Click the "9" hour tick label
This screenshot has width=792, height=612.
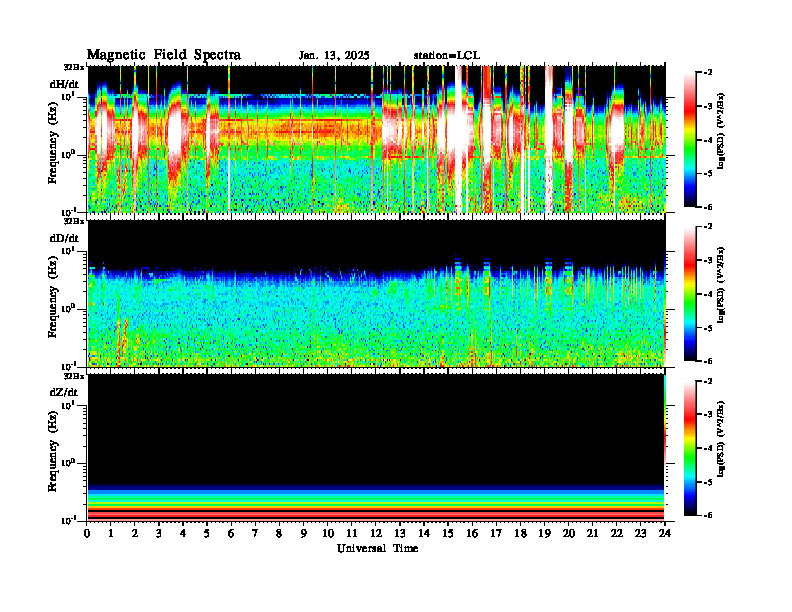pyautogui.click(x=303, y=534)
